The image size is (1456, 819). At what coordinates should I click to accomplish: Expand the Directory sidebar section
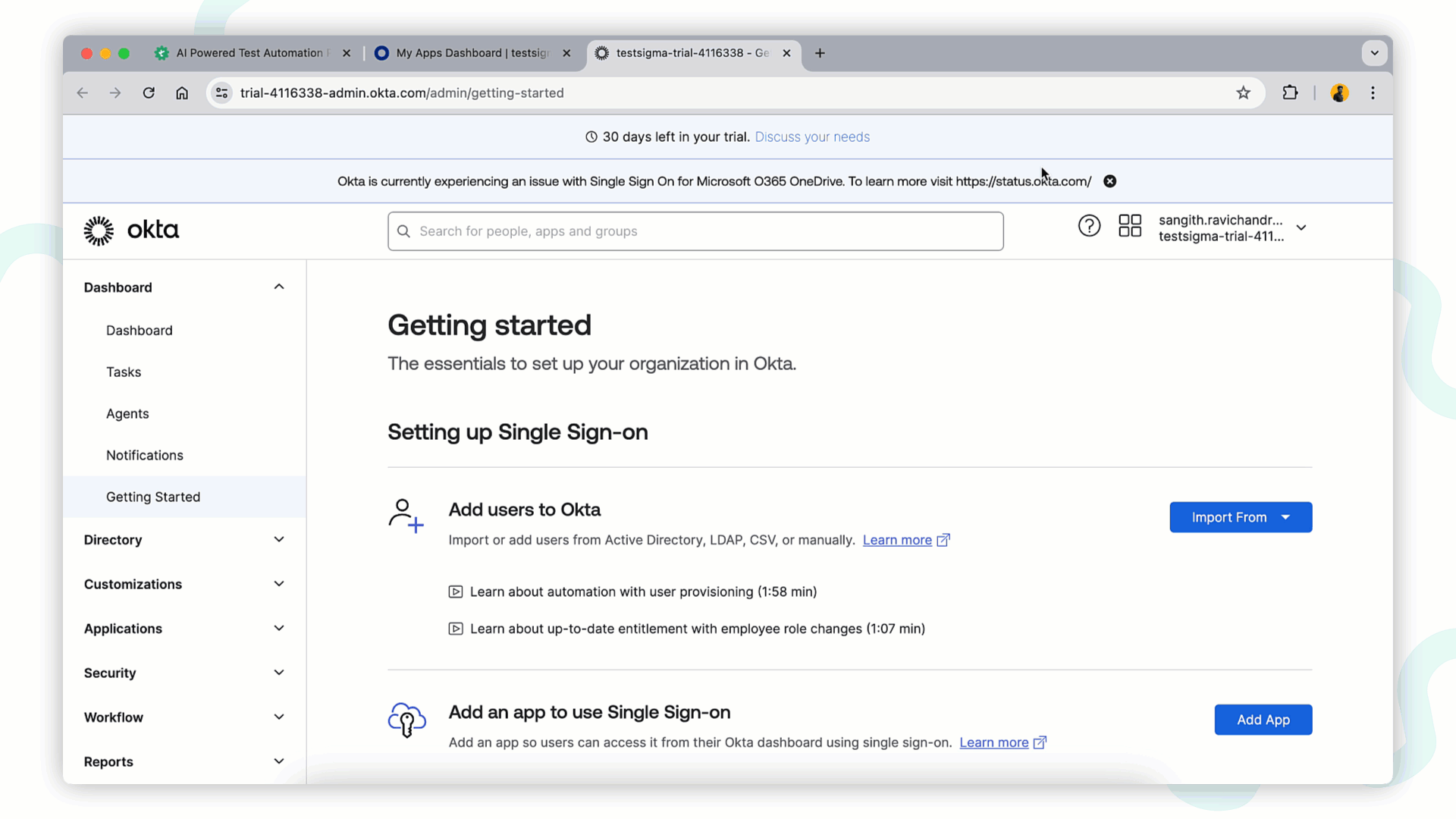click(184, 540)
